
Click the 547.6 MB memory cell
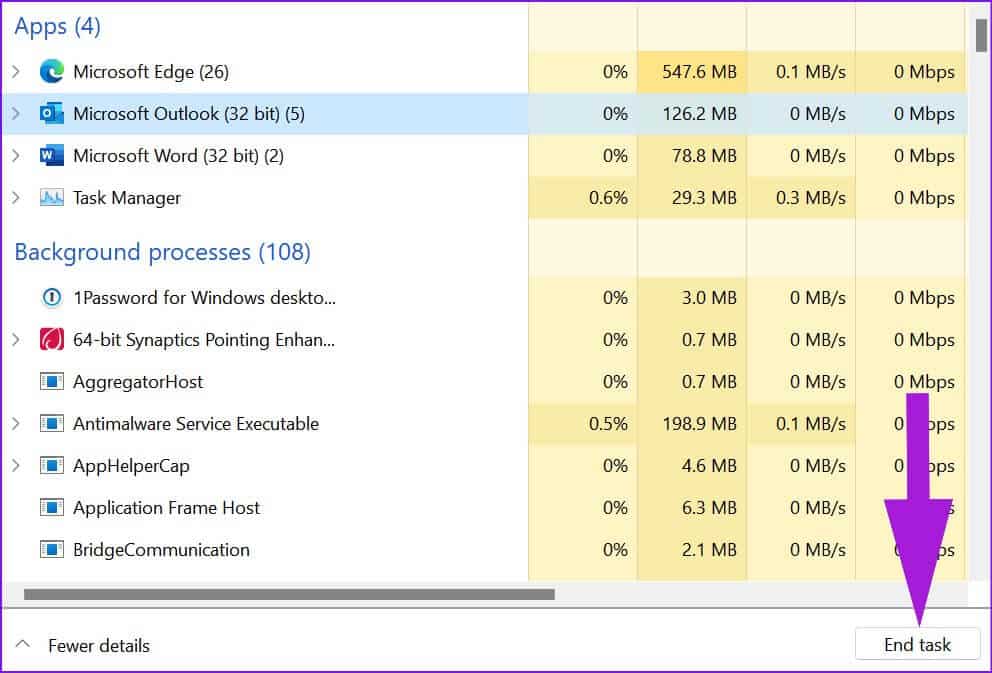pyautogui.click(x=692, y=72)
